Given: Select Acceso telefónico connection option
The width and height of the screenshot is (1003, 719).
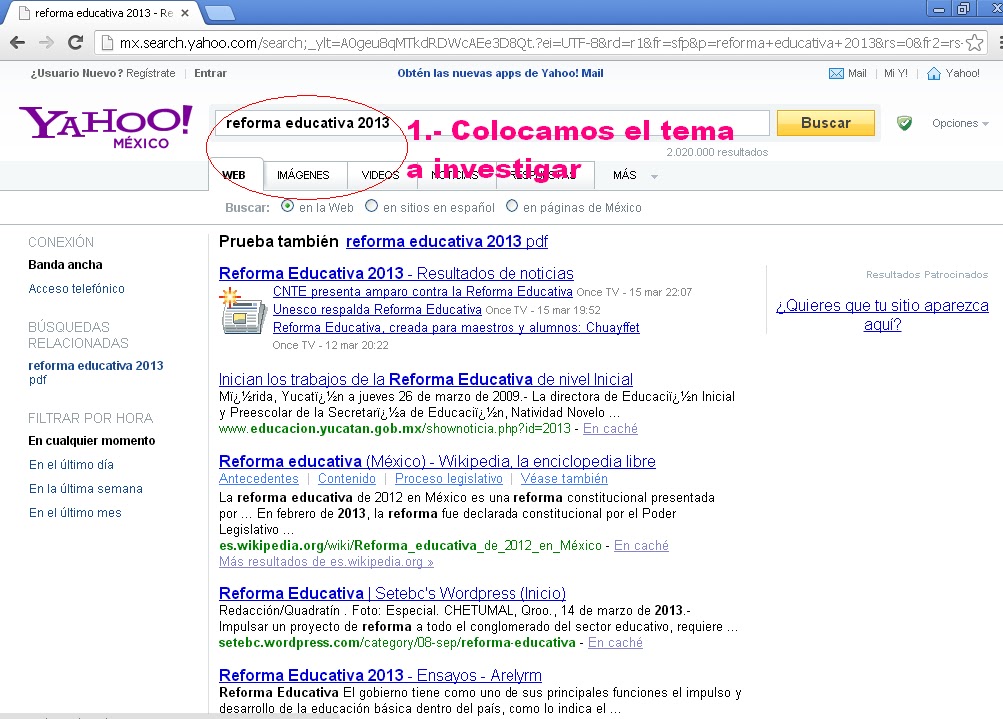Looking at the screenshot, I should click(x=76, y=289).
